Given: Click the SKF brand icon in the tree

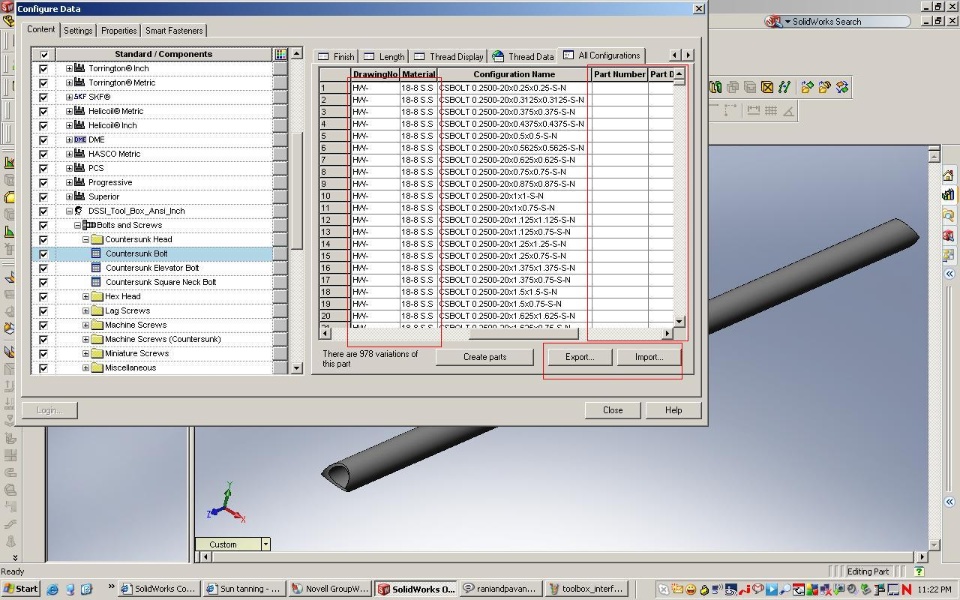Looking at the screenshot, I should tap(80, 97).
